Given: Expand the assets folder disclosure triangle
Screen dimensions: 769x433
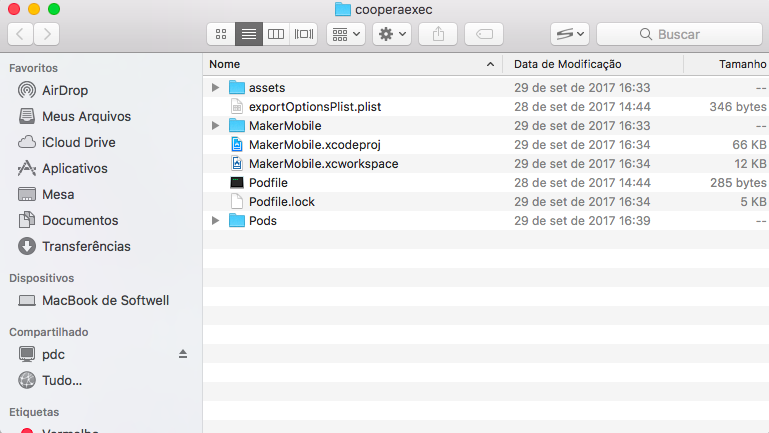Looking at the screenshot, I should (216, 88).
